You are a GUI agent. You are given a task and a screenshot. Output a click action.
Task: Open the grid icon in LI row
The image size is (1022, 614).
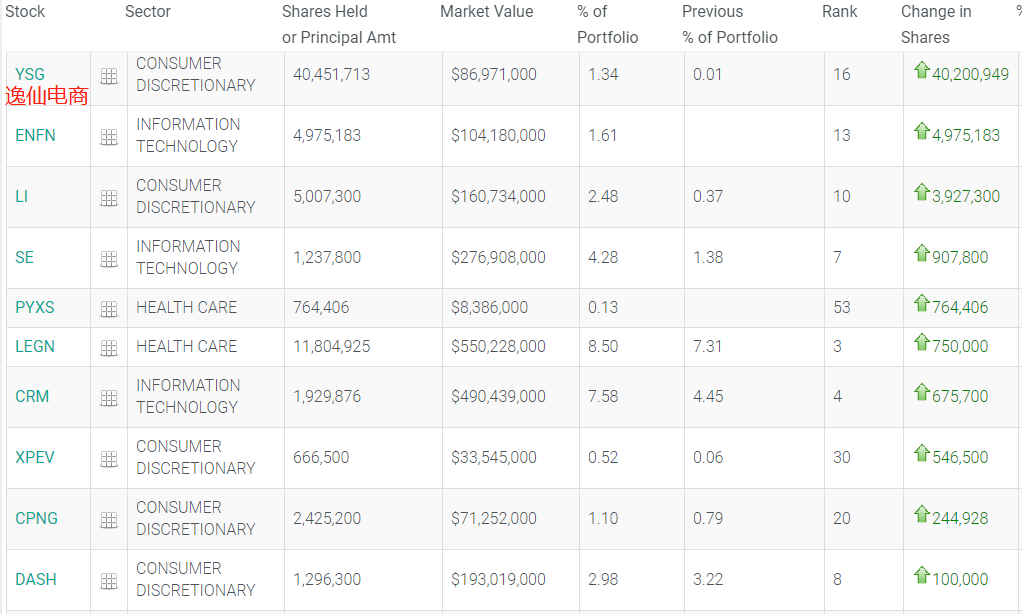point(109,198)
